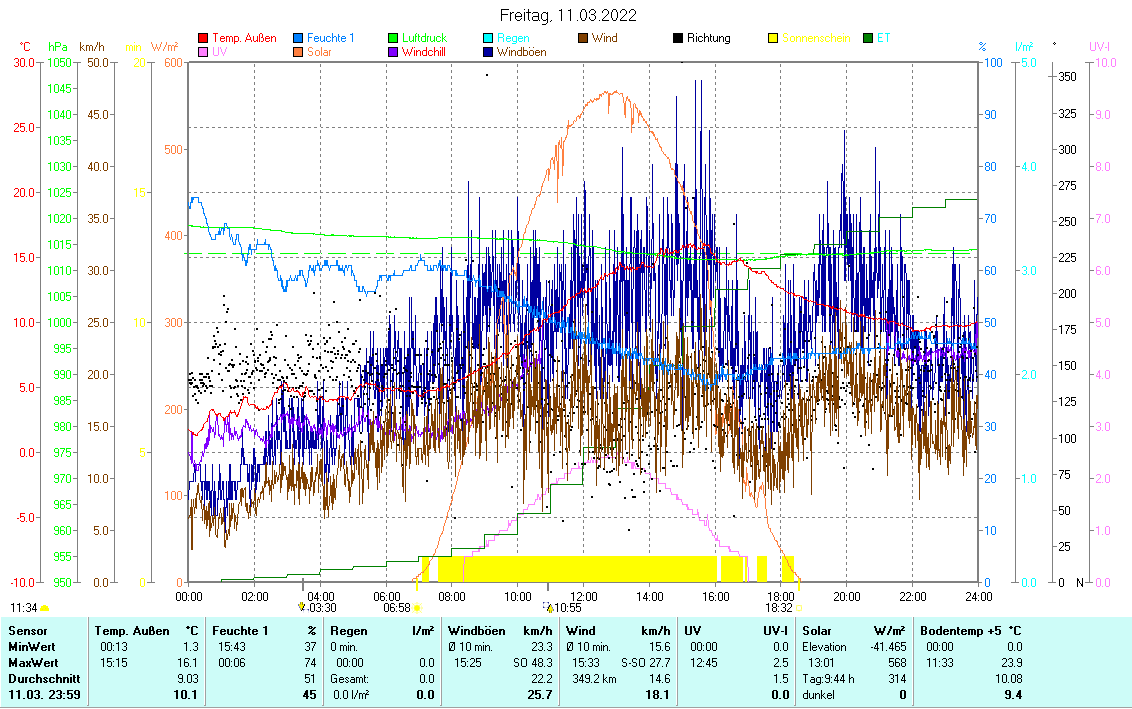Image resolution: width=1132 pixels, height=709 pixels.
Task: Click the green Luftdruck legend square
Action: click(393, 38)
